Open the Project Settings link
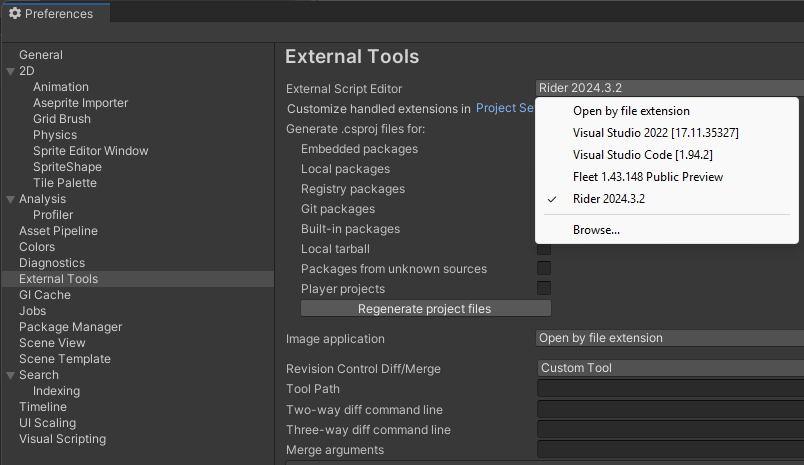Screen dimensions: 804x465 (x=505, y=108)
